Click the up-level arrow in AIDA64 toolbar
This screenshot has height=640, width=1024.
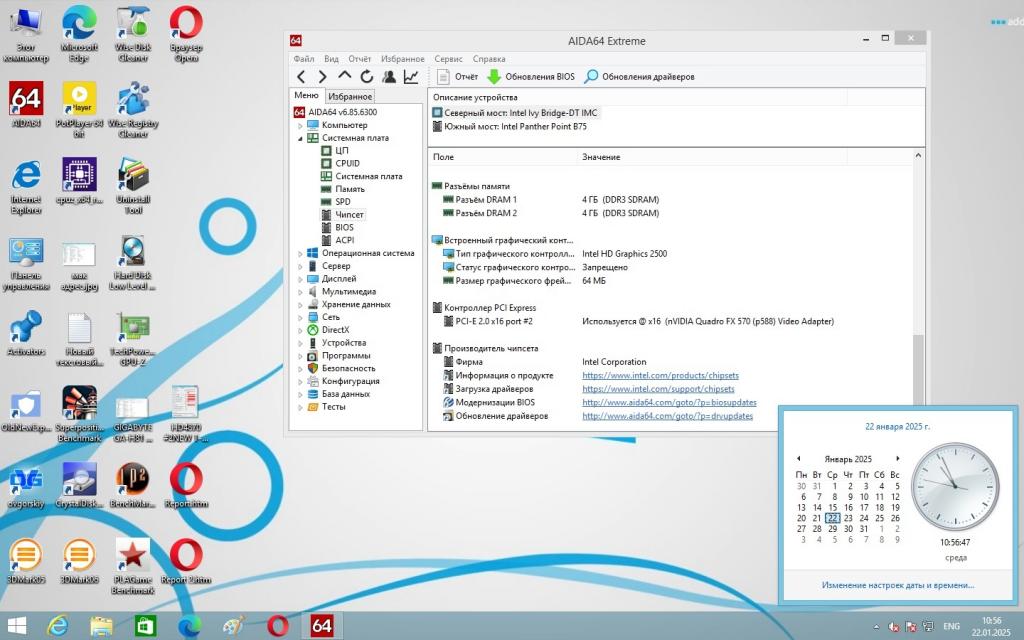[344, 76]
